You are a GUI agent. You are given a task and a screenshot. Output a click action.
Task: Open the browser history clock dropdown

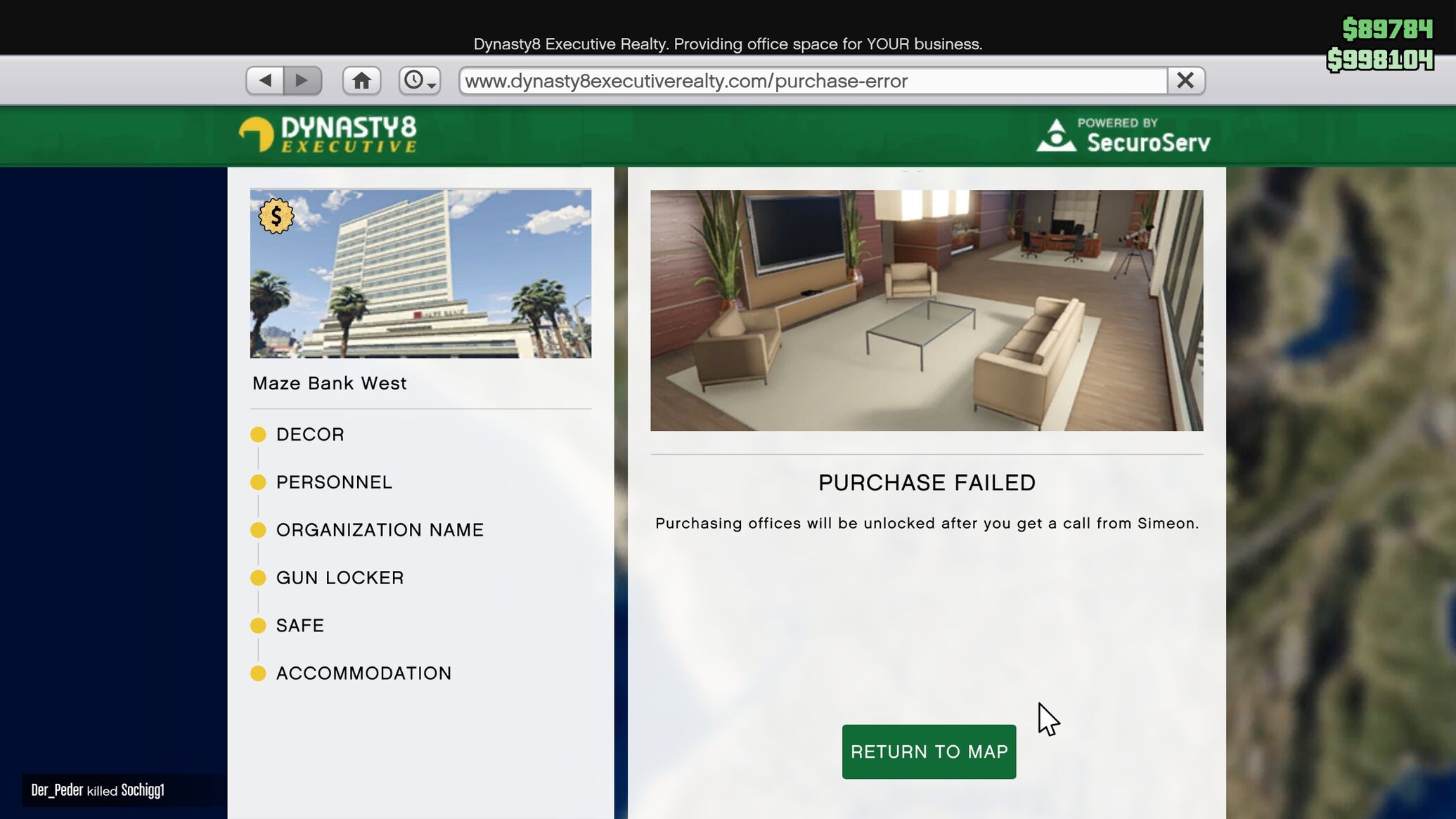pos(420,80)
